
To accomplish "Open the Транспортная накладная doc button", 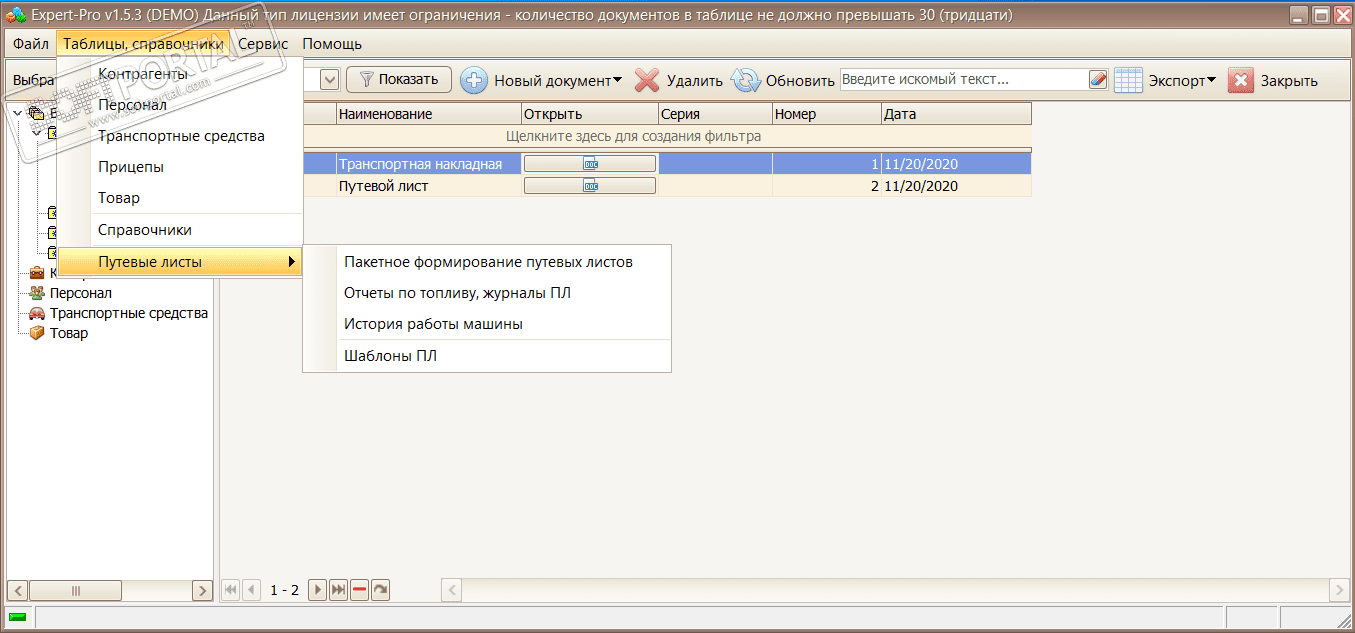I will coord(590,164).
